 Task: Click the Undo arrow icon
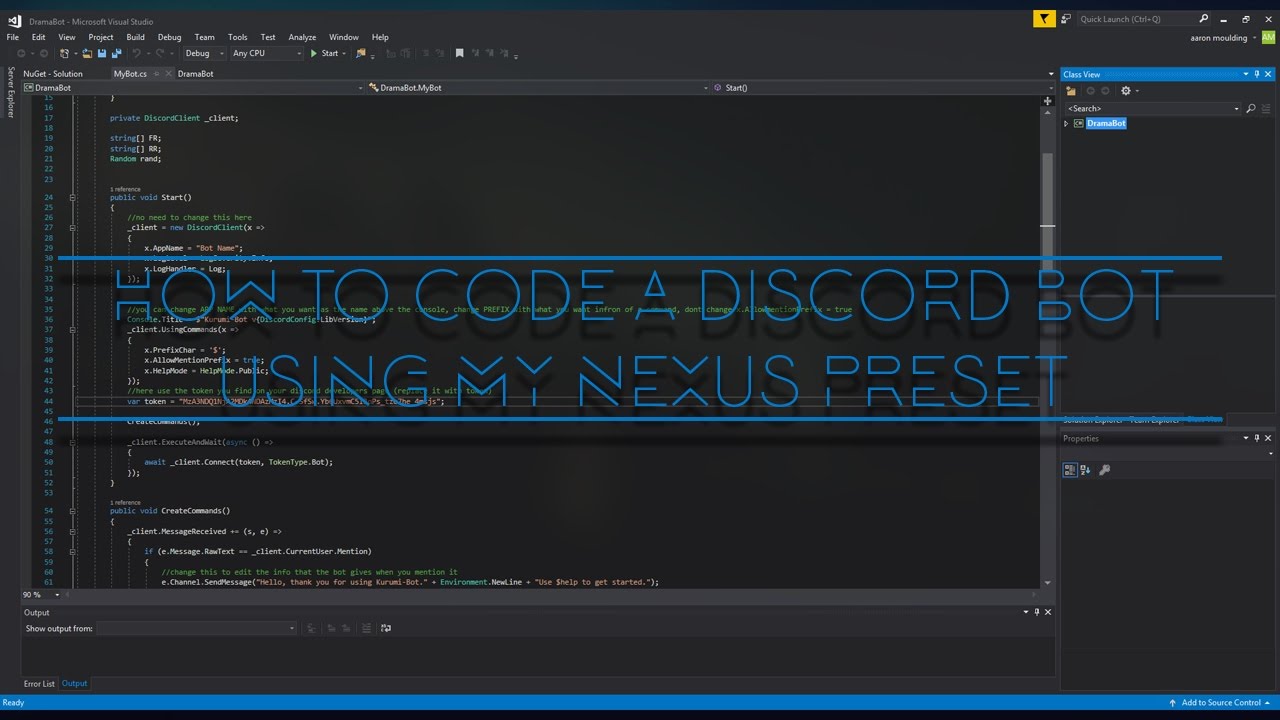pyautogui.click(x=136, y=53)
